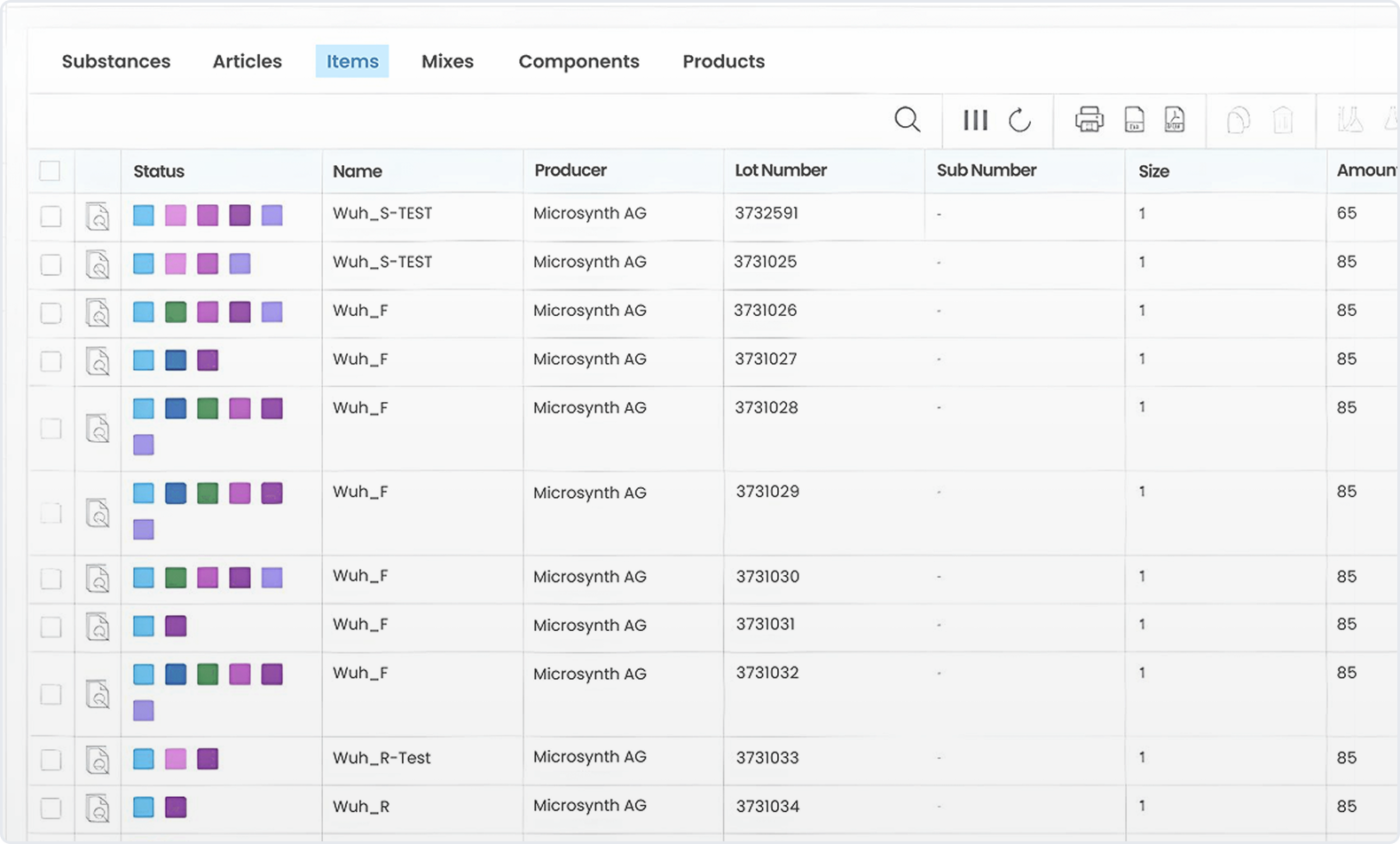
Task: Select the checkbox for Wuh_R-Test row
Action: tap(51, 760)
